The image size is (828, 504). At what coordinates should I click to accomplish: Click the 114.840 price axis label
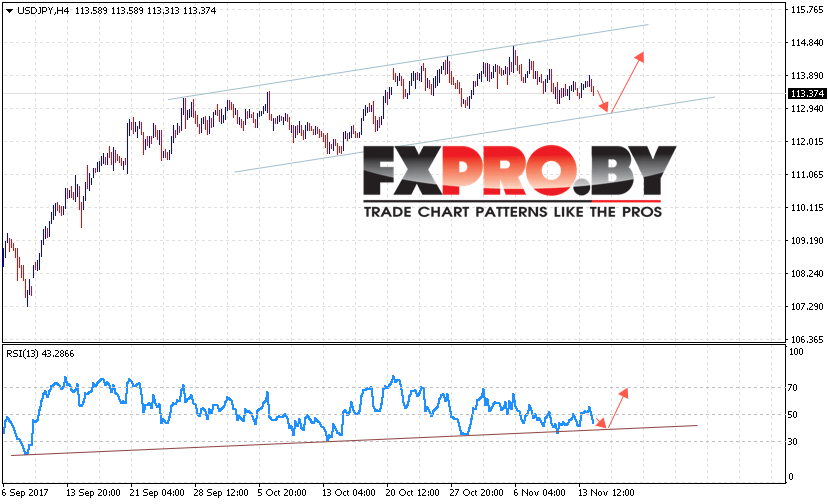(807, 43)
